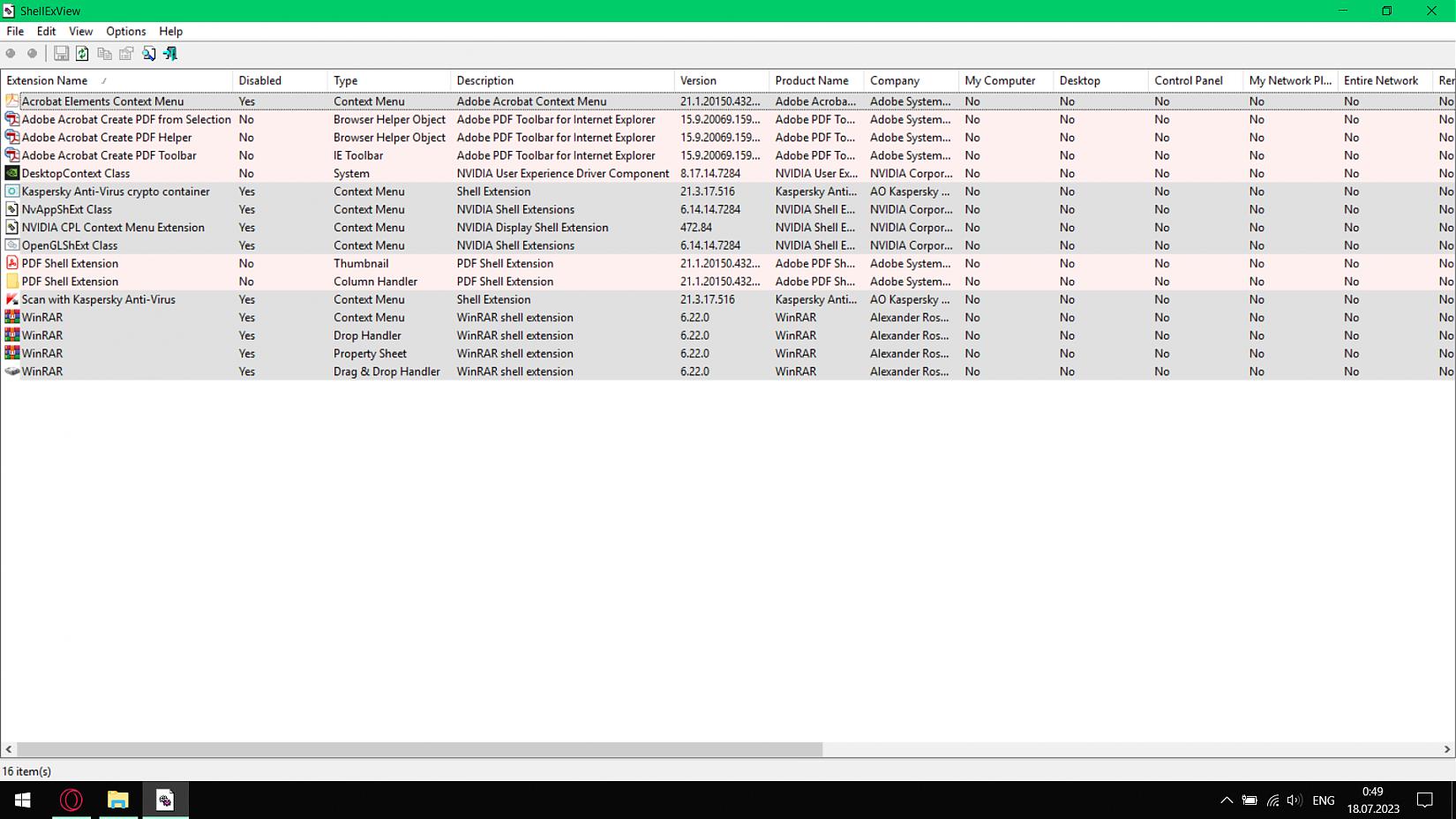Open the Wi-Fi network tray icon
The width and height of the screenshot is (1456, 819).
point(1272,800)
